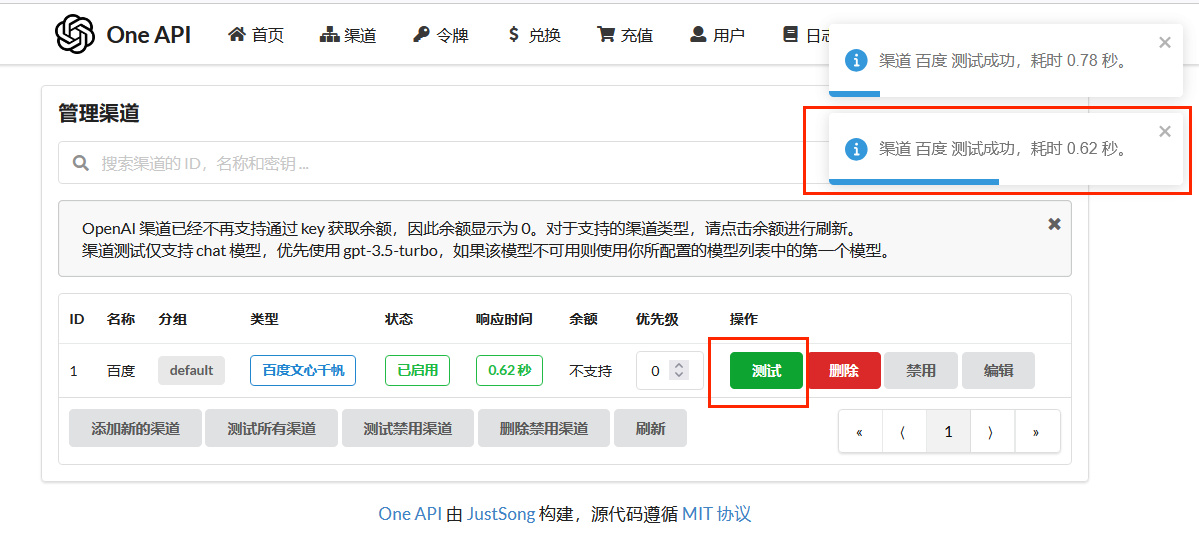Navigate to 兑换 redemption page
The height and width of the screenshot is (538, 1199).
point(534,35)
